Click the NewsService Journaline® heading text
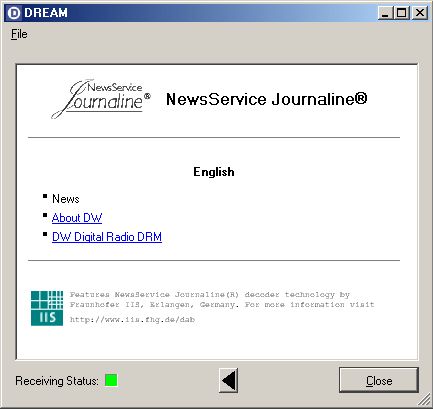 tap(267, 99)
